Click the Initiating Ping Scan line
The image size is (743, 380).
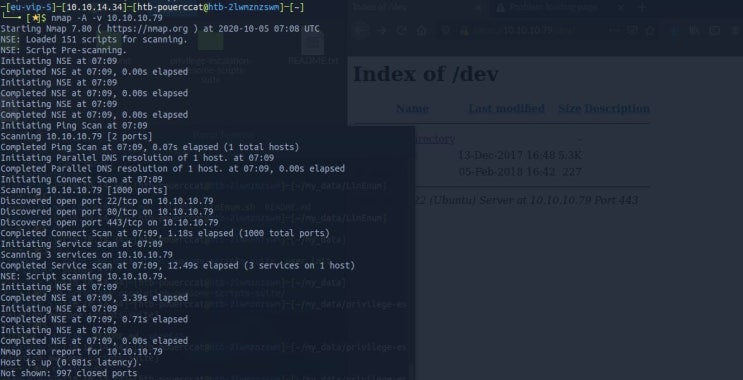(x=74, y=126)
